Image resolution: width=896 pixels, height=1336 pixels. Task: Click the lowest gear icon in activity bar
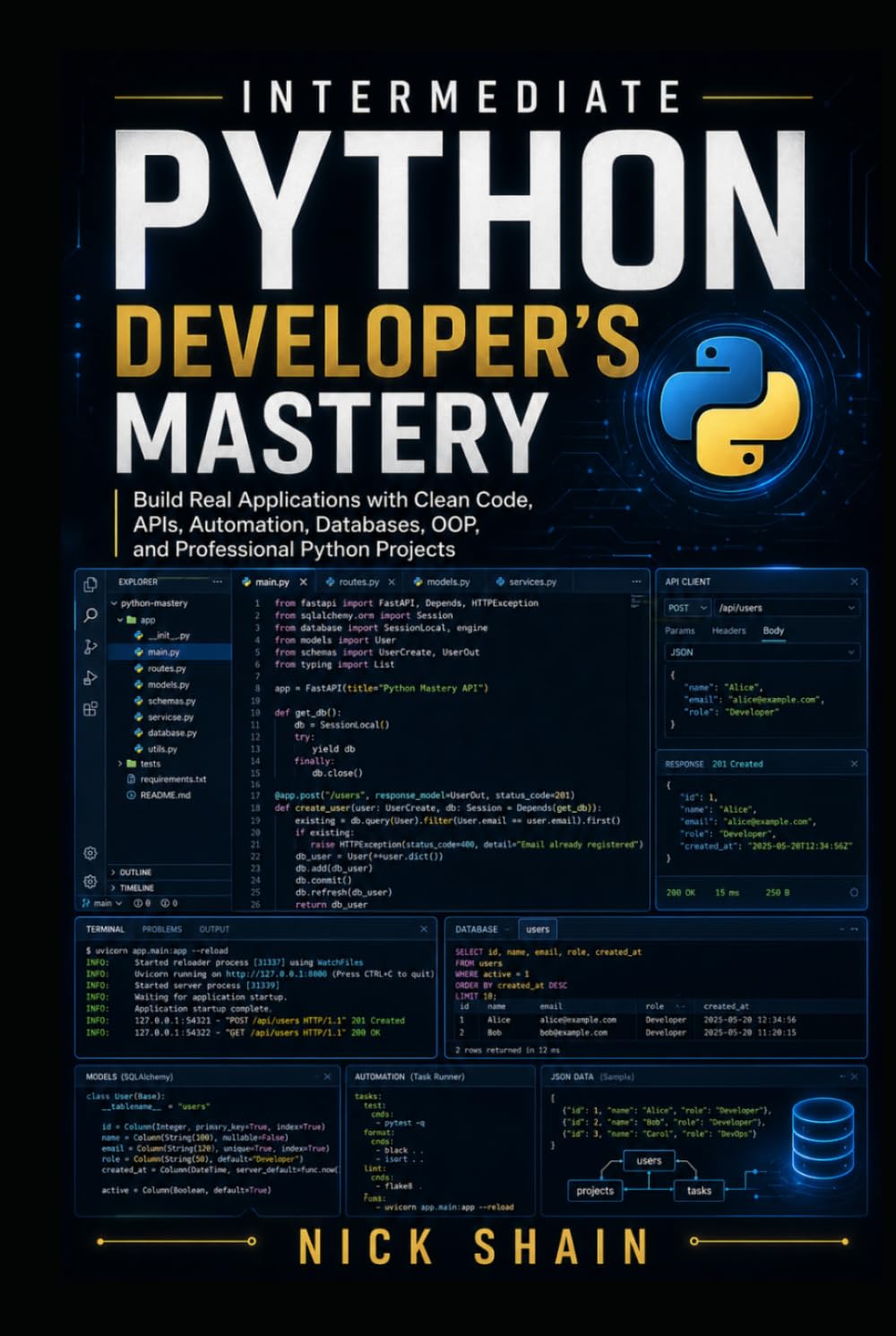(x=90, y=882)
